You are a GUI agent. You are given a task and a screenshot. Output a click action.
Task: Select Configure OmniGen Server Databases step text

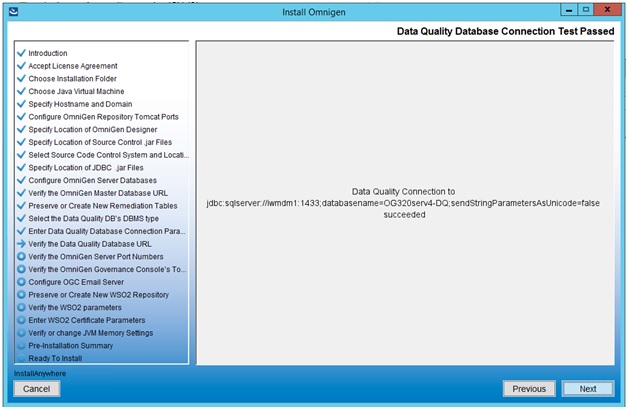click(93, 180)
